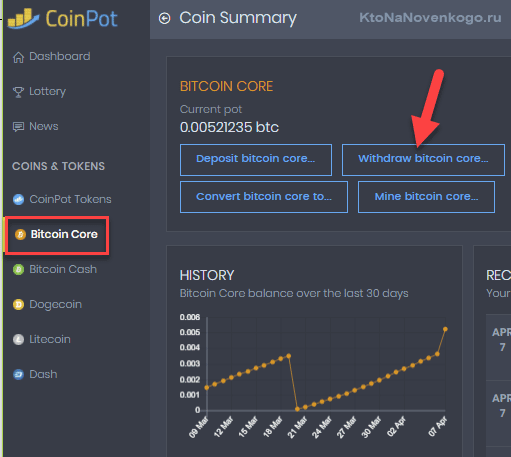The width and height of the screenshot is (511, 457).
Task: Click the Dashboard home icon
Action: pos(18,57)
